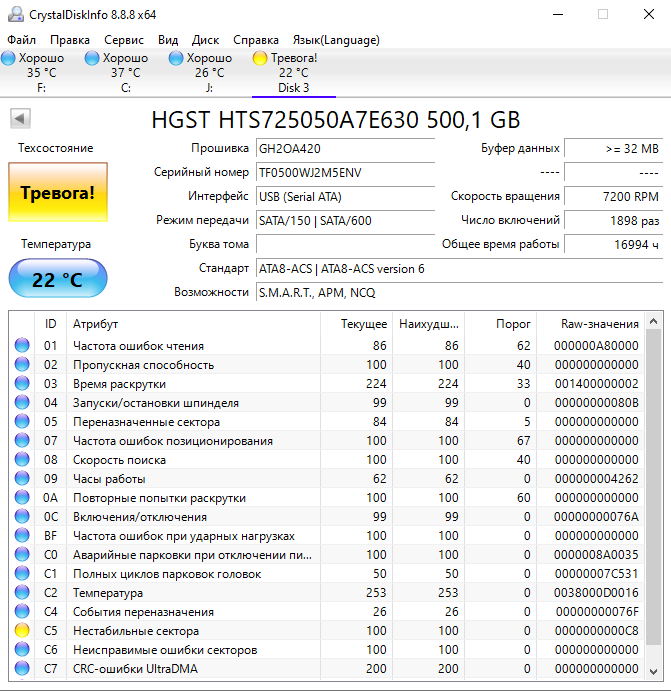The width and height of the screenshot is (671, 691).
Task: Open the Диск menu
Action: pyautogui.click(x=205, y=40)
